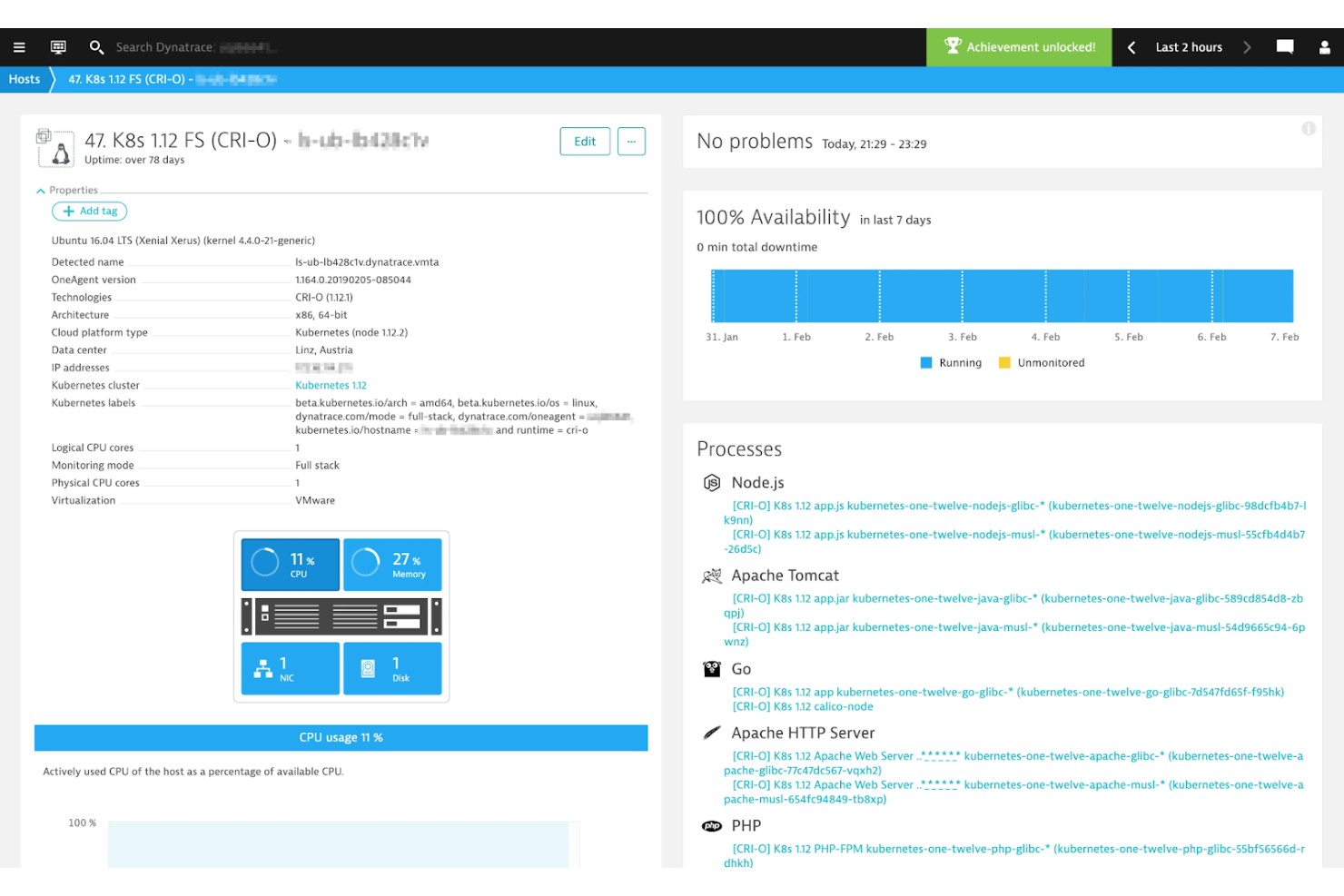1344x896 pixels.
Task: Open the PHP-FPM php-glibc process link
Action: (x=1014, y=856)
